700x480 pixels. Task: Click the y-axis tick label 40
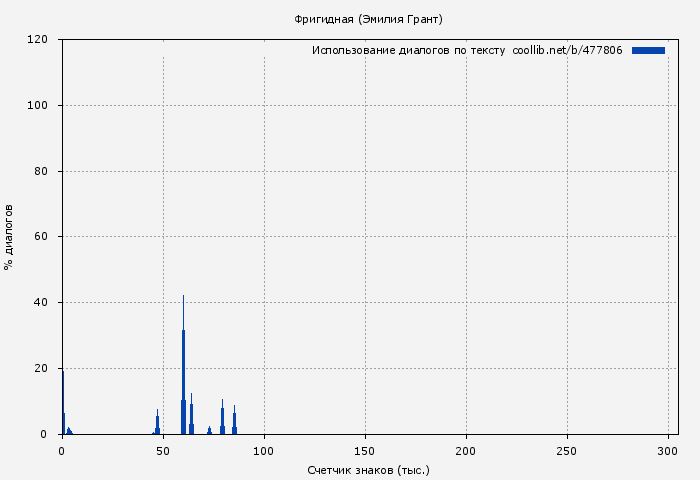(x=42, y=303)
